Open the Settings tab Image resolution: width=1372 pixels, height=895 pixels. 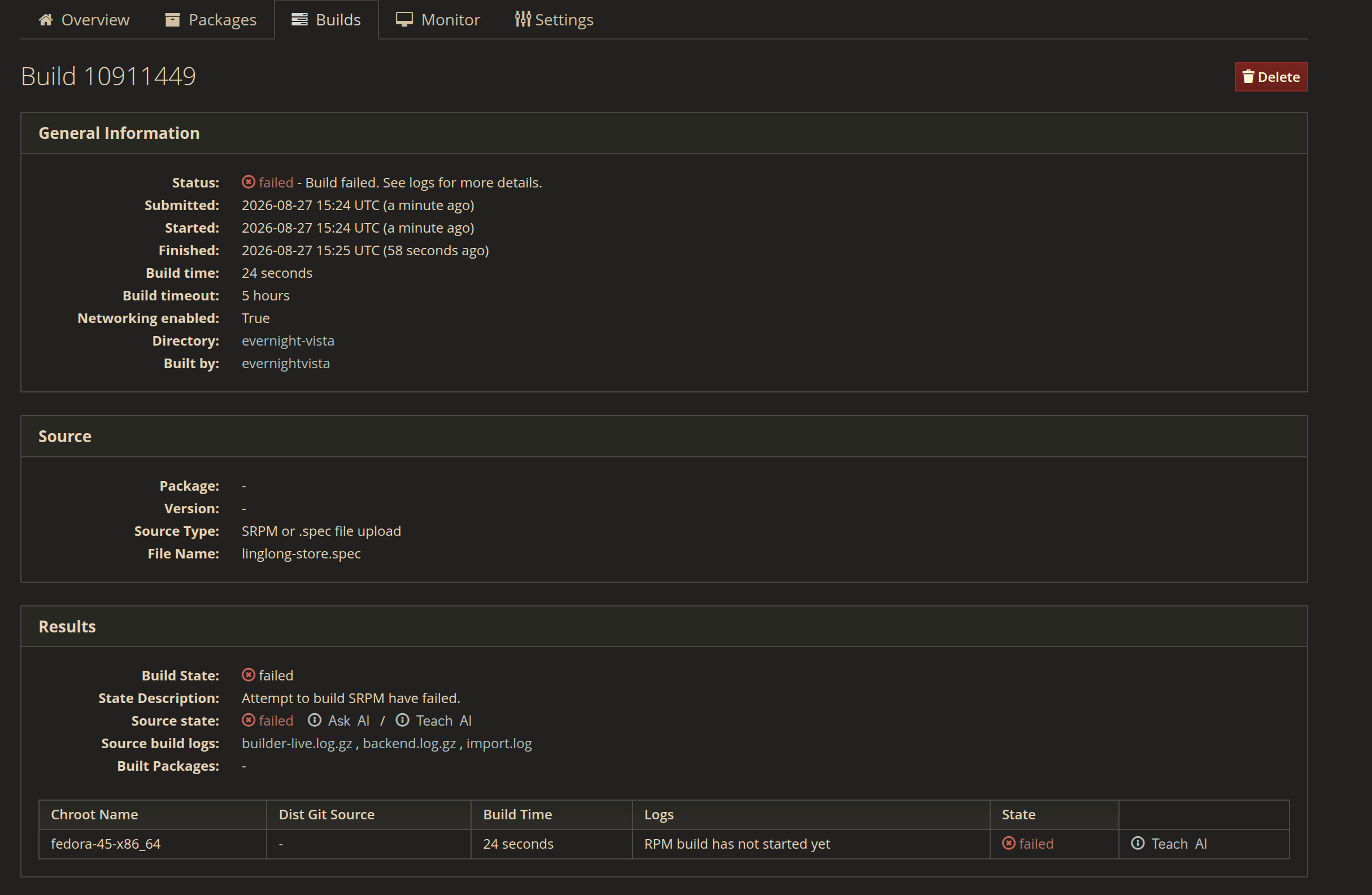click(x=554, y=20)
